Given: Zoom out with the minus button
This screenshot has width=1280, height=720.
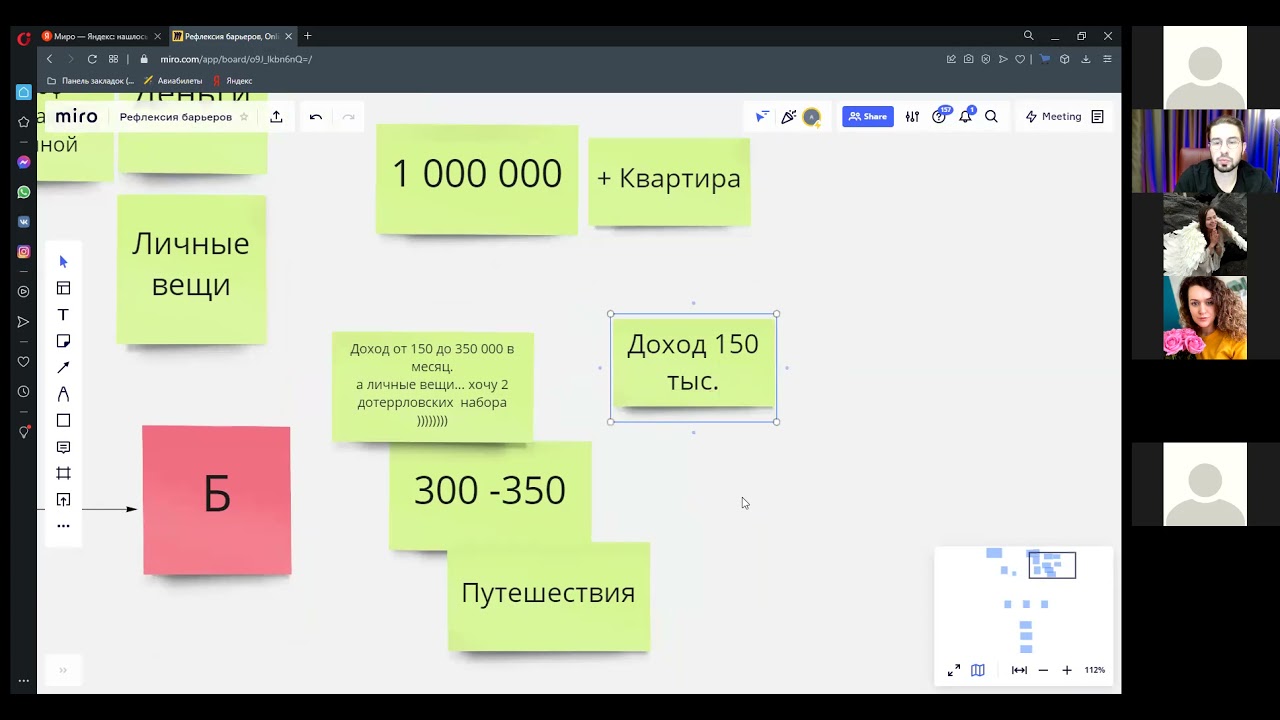Looking at the screenshot, I should [x=1043, y=670].
